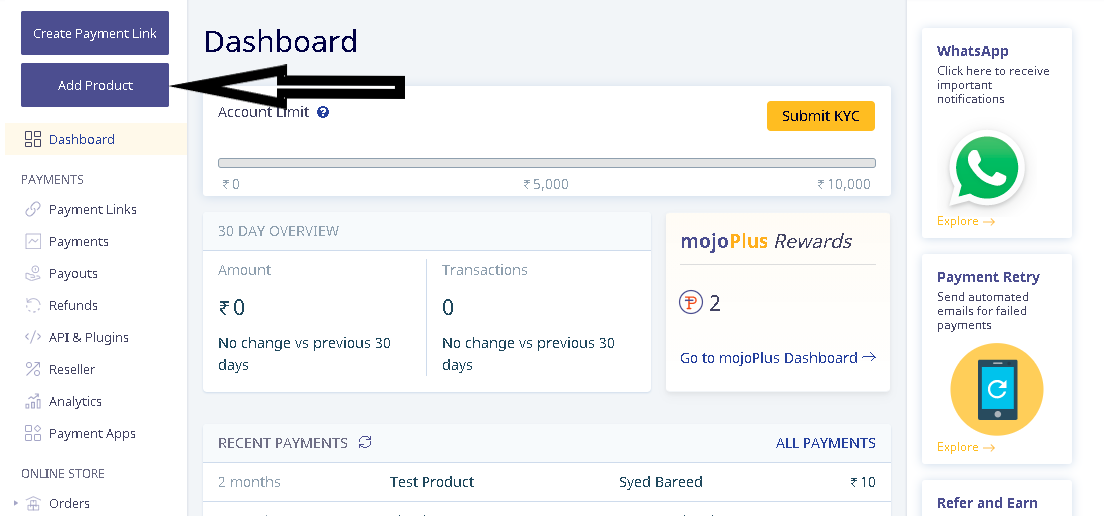The height and width of the screenshot is (516, 1104).
Task: Click the Payment Apps grid icon
Action: click(x=32, y=434)
